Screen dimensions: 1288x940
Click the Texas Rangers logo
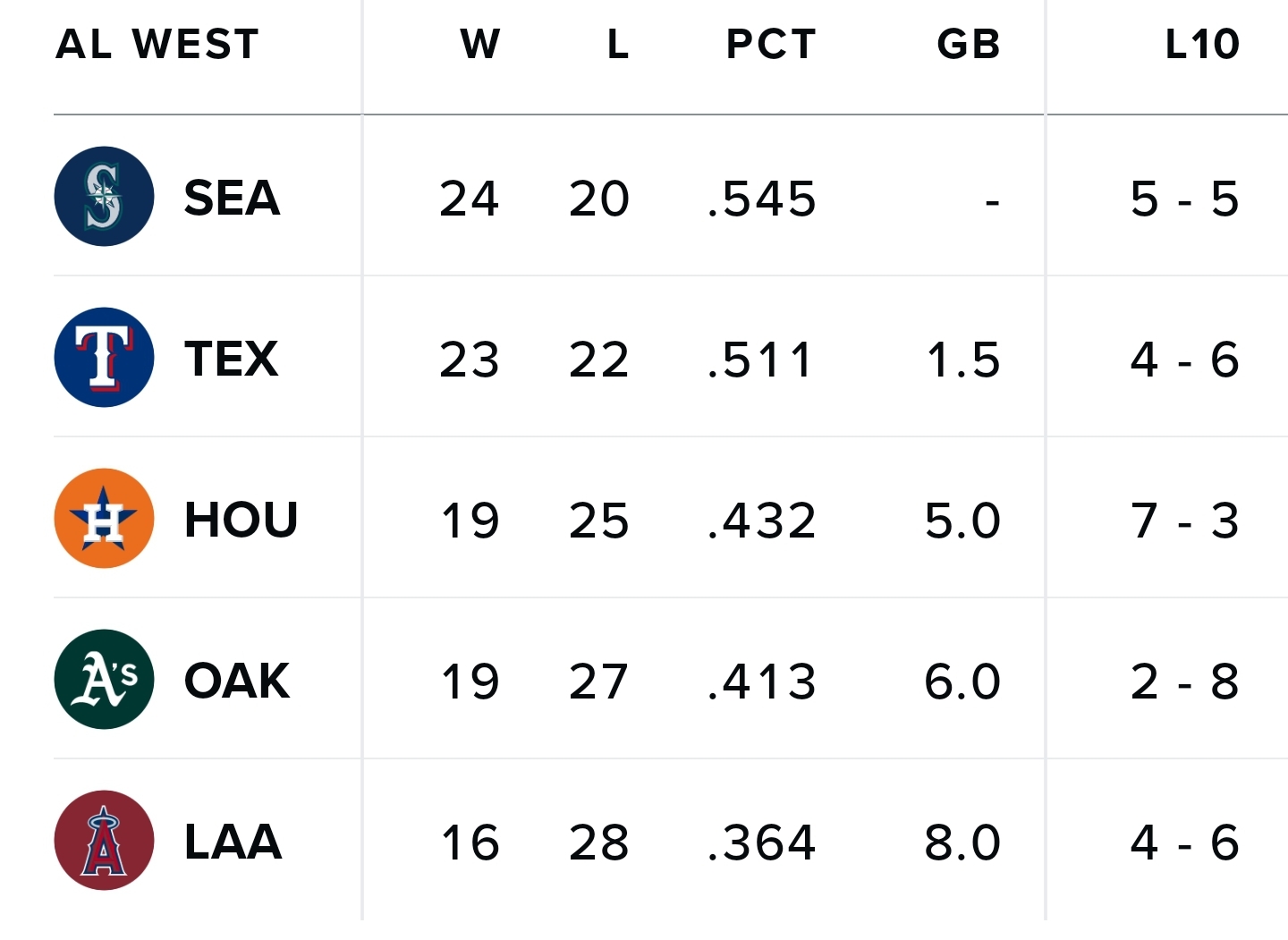[104, 358]
